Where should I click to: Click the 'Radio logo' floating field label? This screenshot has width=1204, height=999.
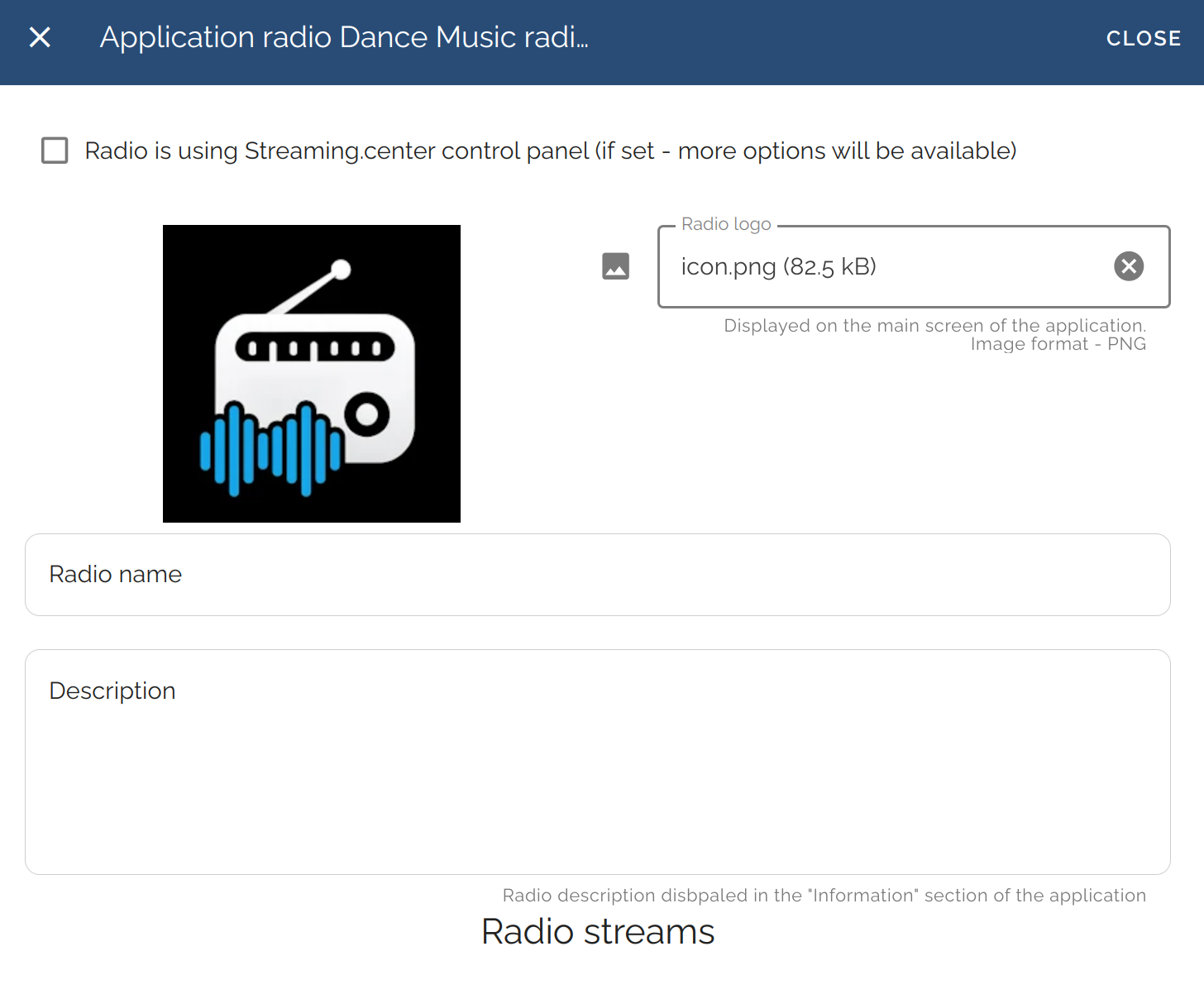pyautogui.click(x=726, y=224)
